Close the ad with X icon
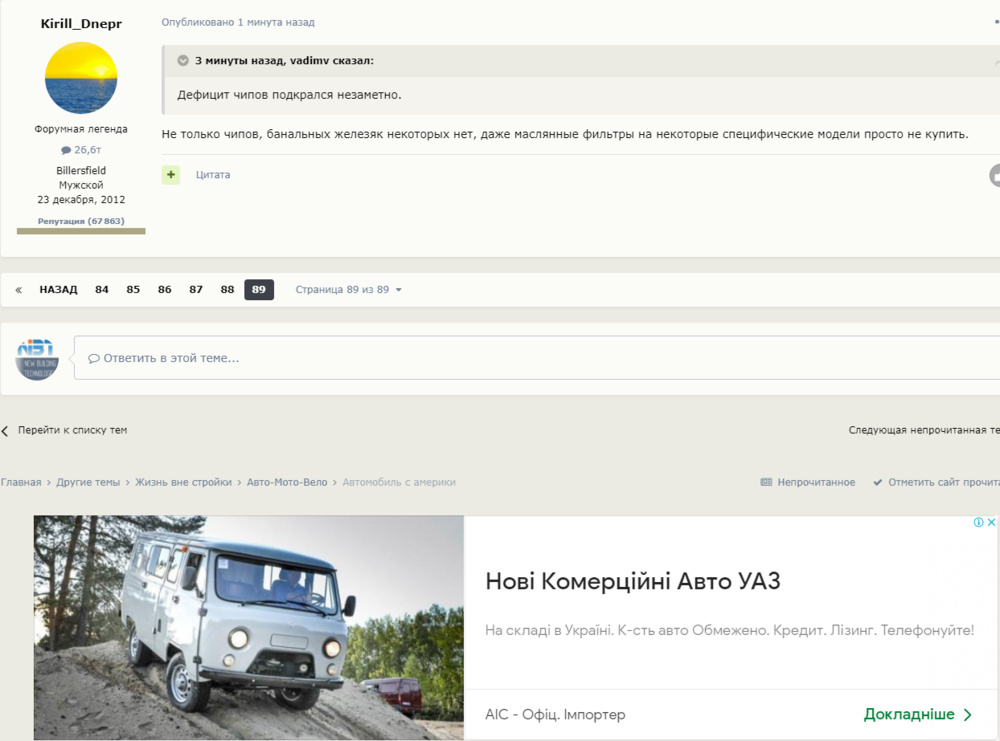The height and width of the screenshot is (741, 1000). pos(992,522)
